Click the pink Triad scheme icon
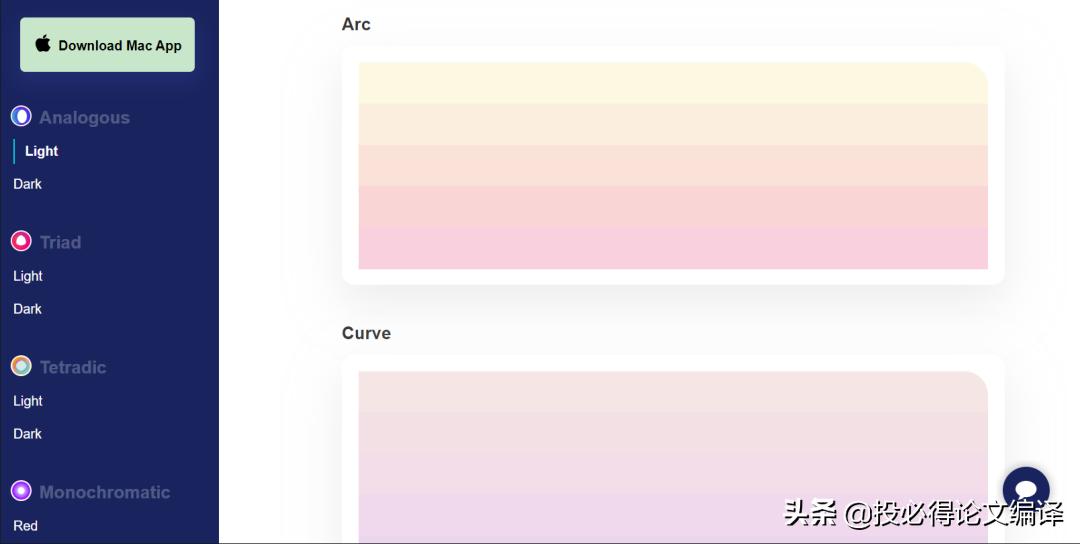Image resolution: width=1080 pixels, height=544 pixels. tap(21, 241)
